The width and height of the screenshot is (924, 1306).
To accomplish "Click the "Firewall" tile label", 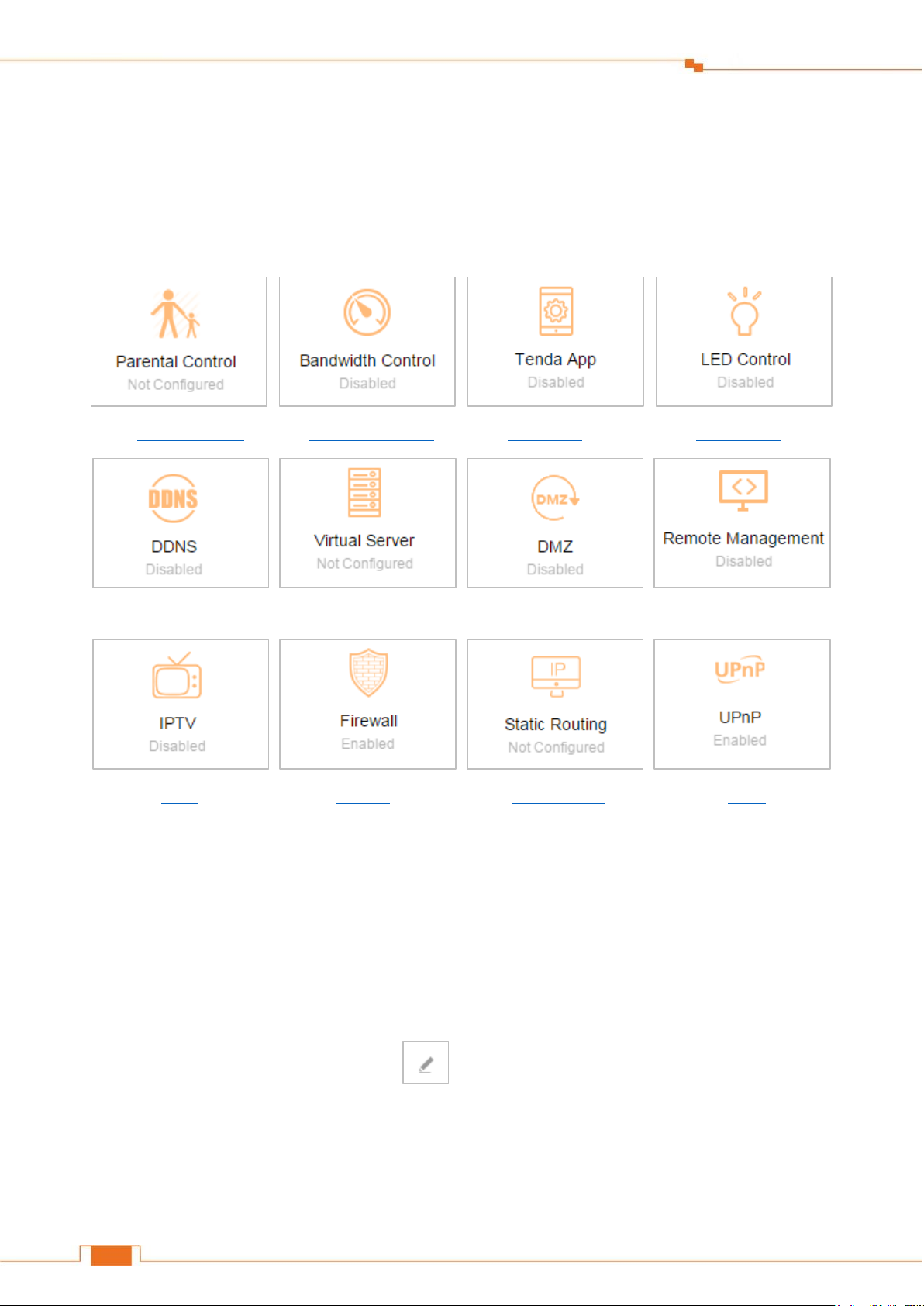I will pos(369,721).
